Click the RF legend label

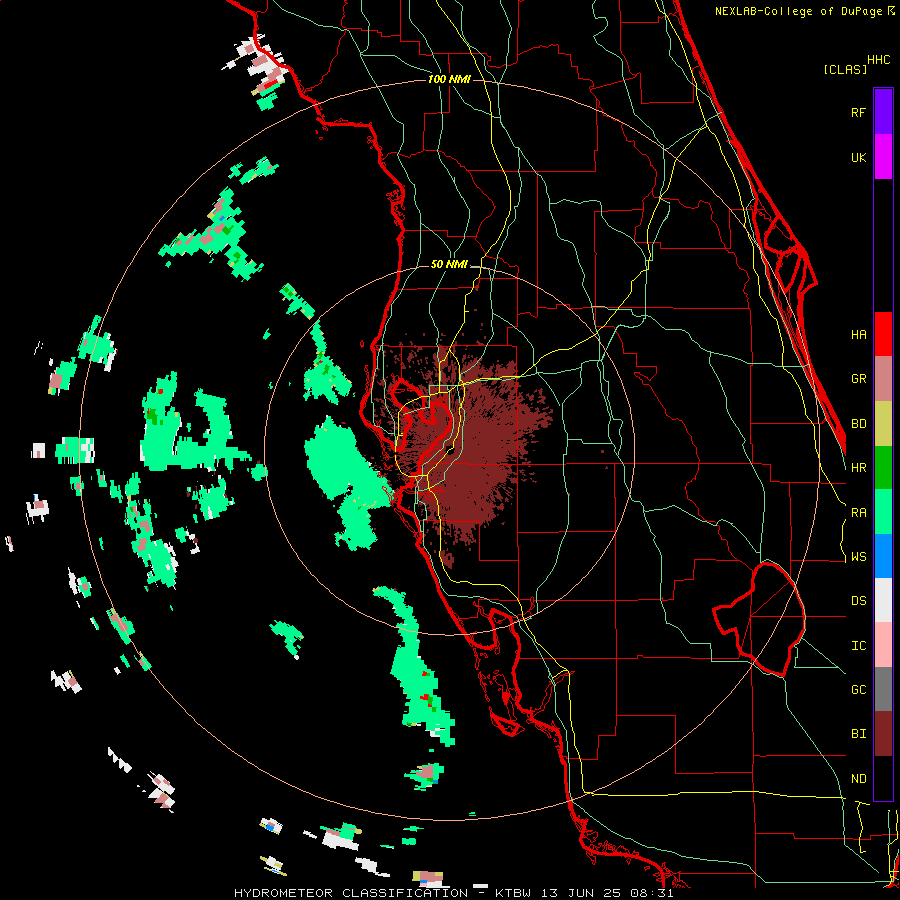(x=858, y=112)
